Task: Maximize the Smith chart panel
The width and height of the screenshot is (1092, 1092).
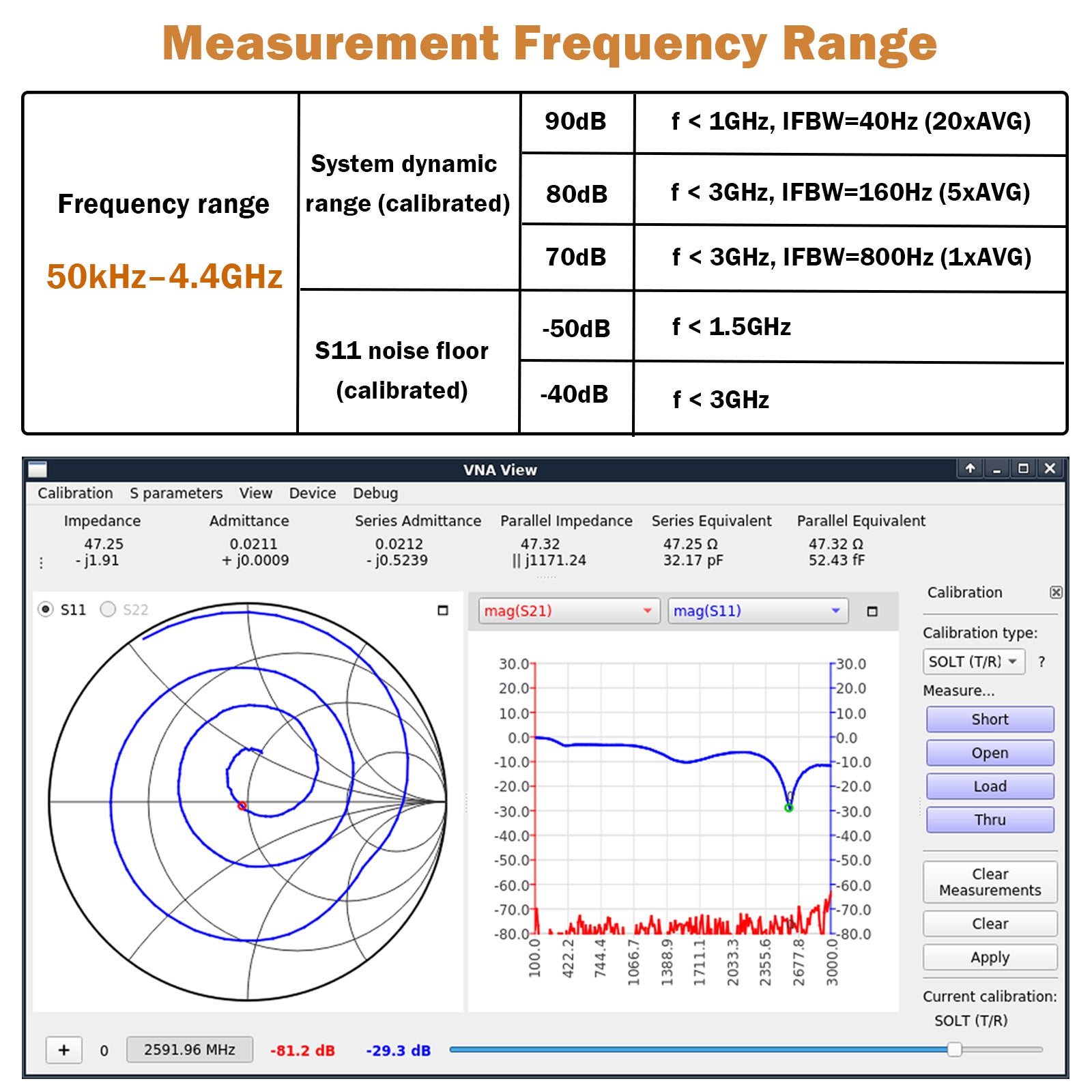Action: click(x=442, y=610)
